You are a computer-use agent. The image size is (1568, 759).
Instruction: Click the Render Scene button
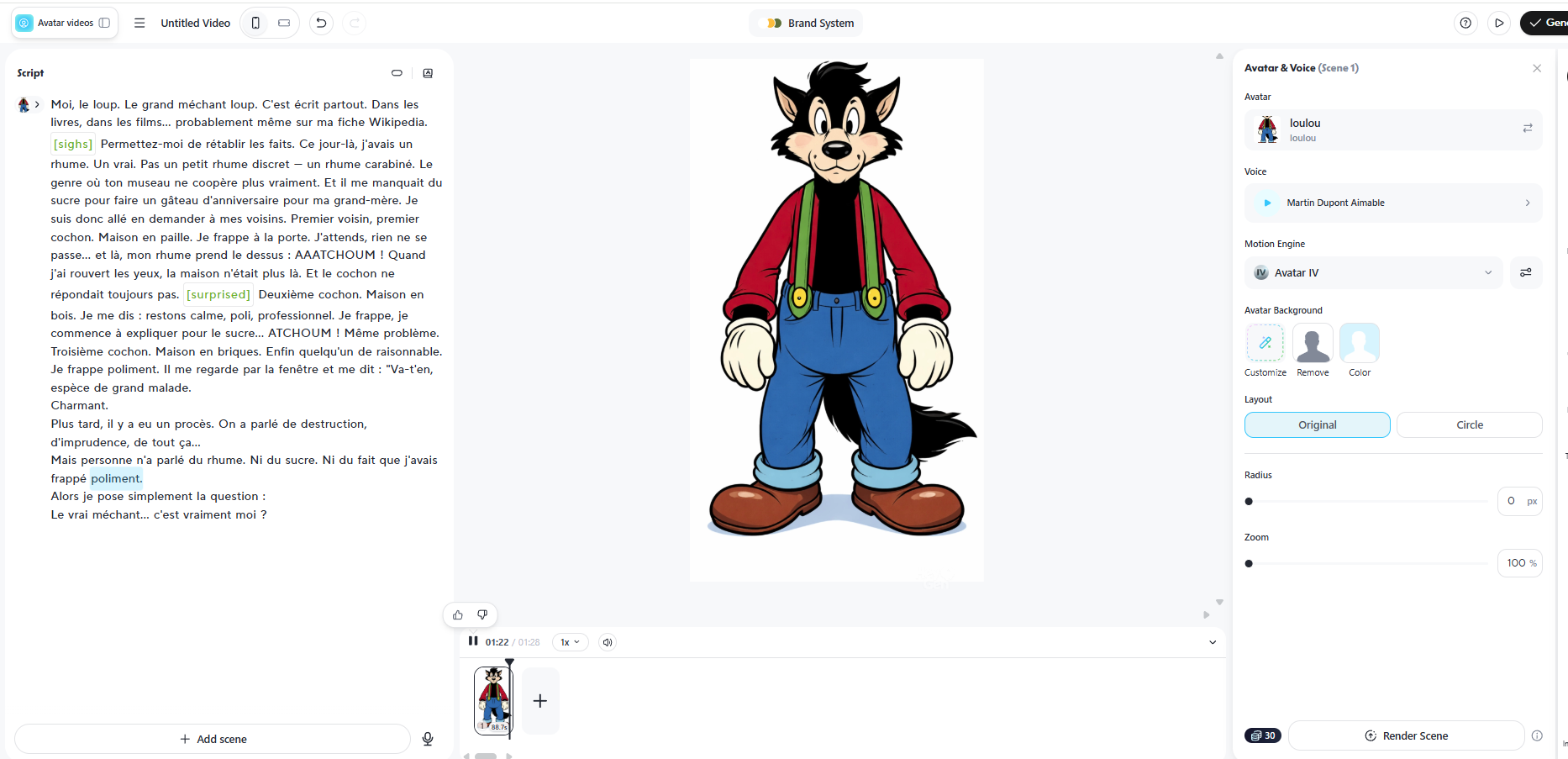(x=1407, y=735)
